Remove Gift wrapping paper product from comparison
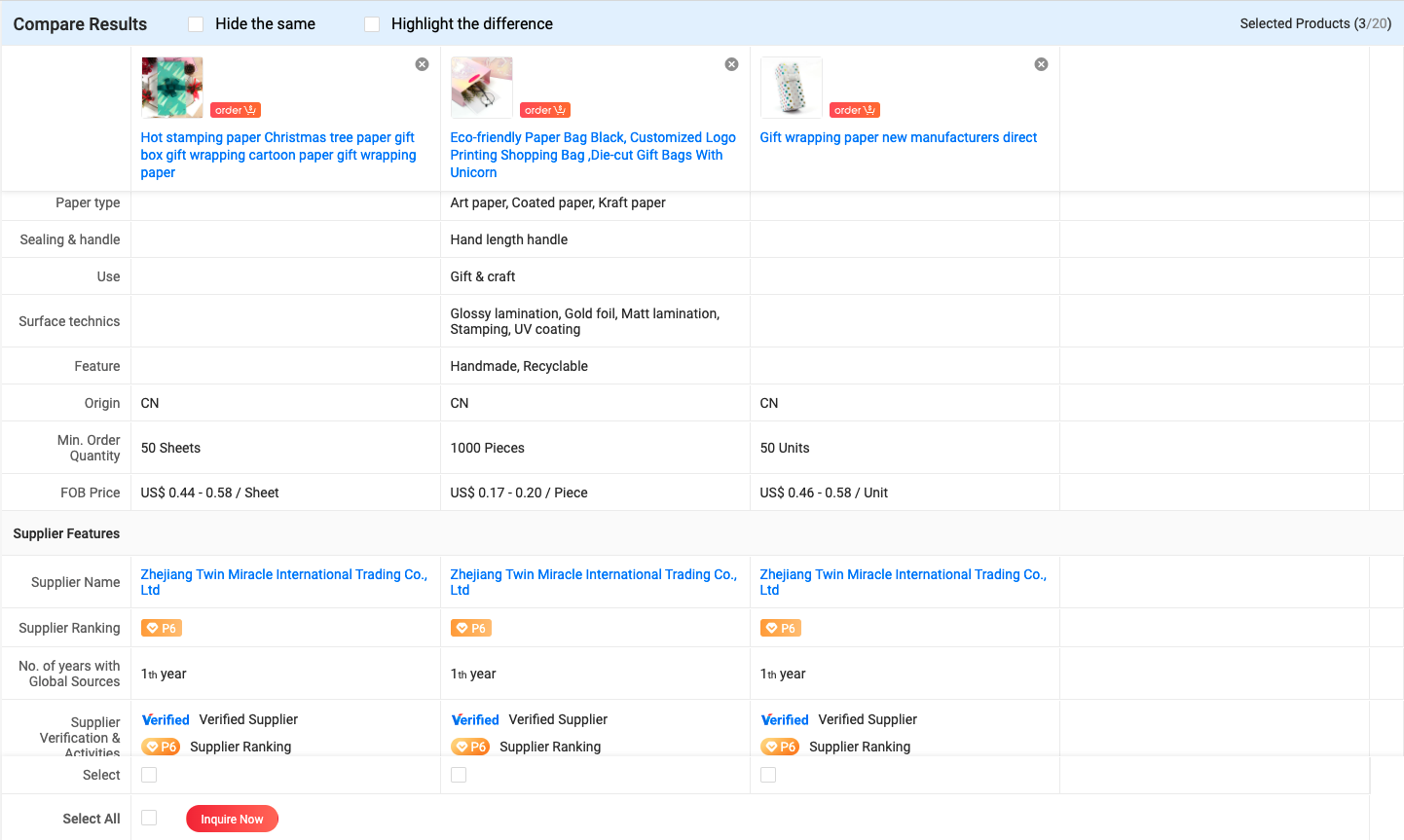Viewport: 1404px width, 840px height. coord(1041,64)
